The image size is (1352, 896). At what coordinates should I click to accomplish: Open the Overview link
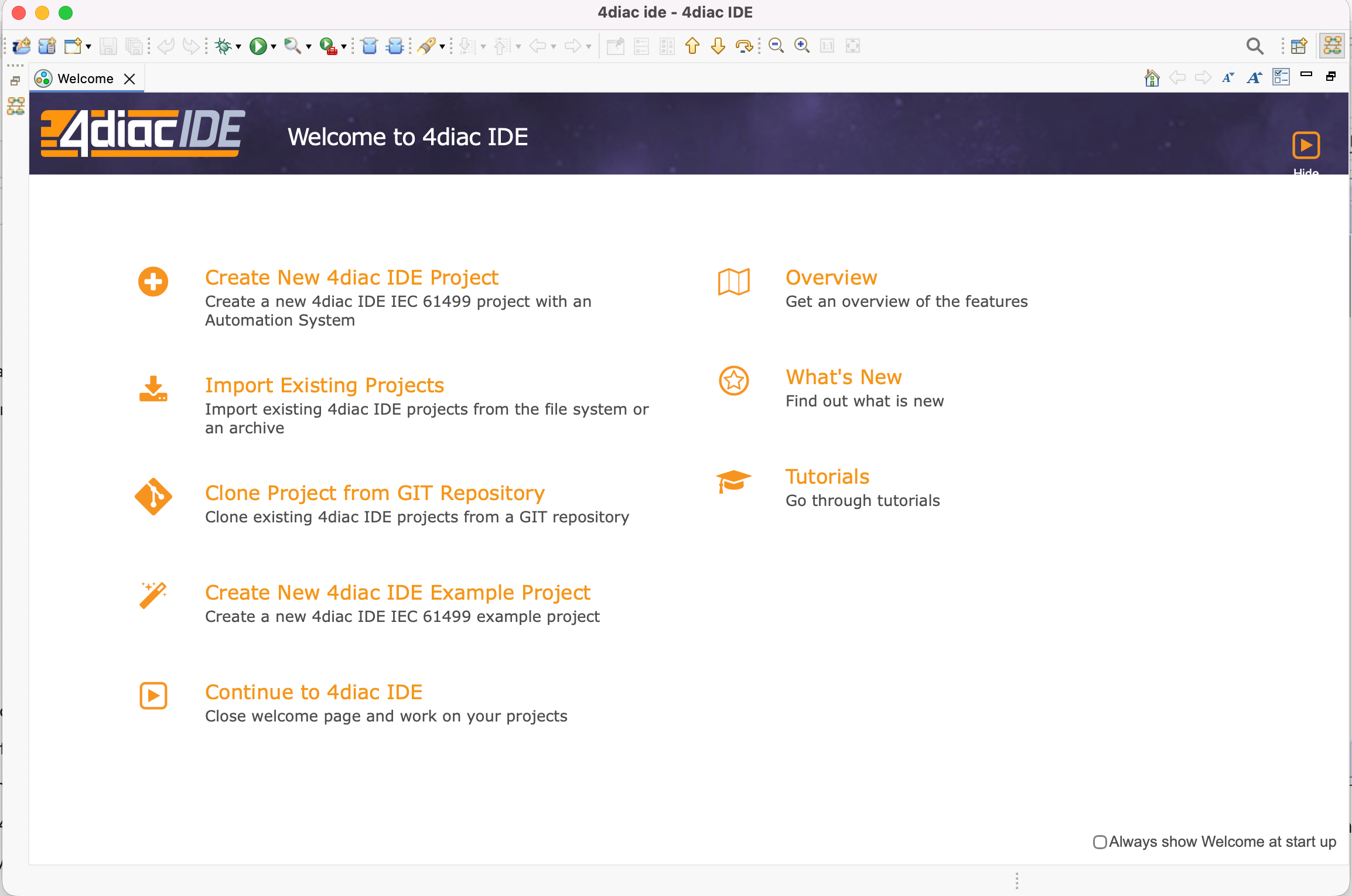tap(831, 278)
